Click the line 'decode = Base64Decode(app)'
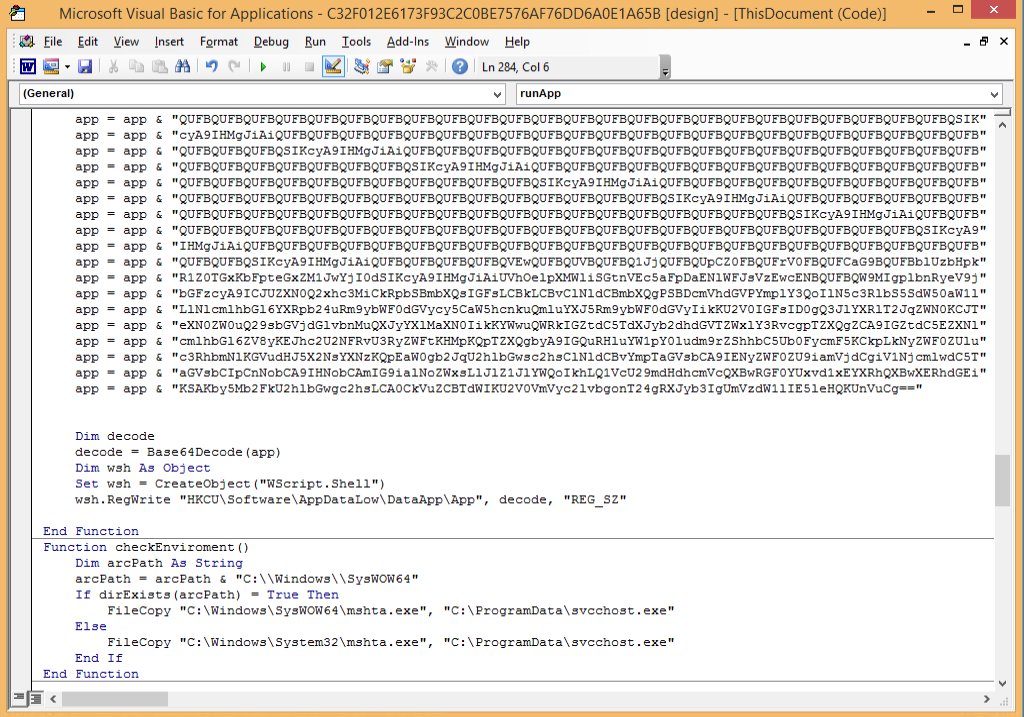This screenshot has width=1024, height=717. (x=178, y=452)
